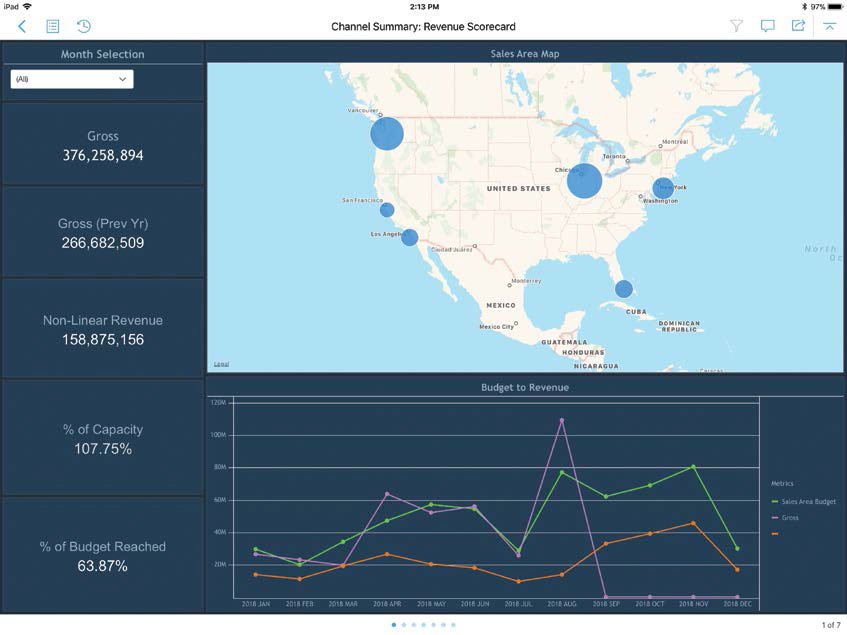Tap the Sales Area Budget point at 2018 NOV

point(694,467)
